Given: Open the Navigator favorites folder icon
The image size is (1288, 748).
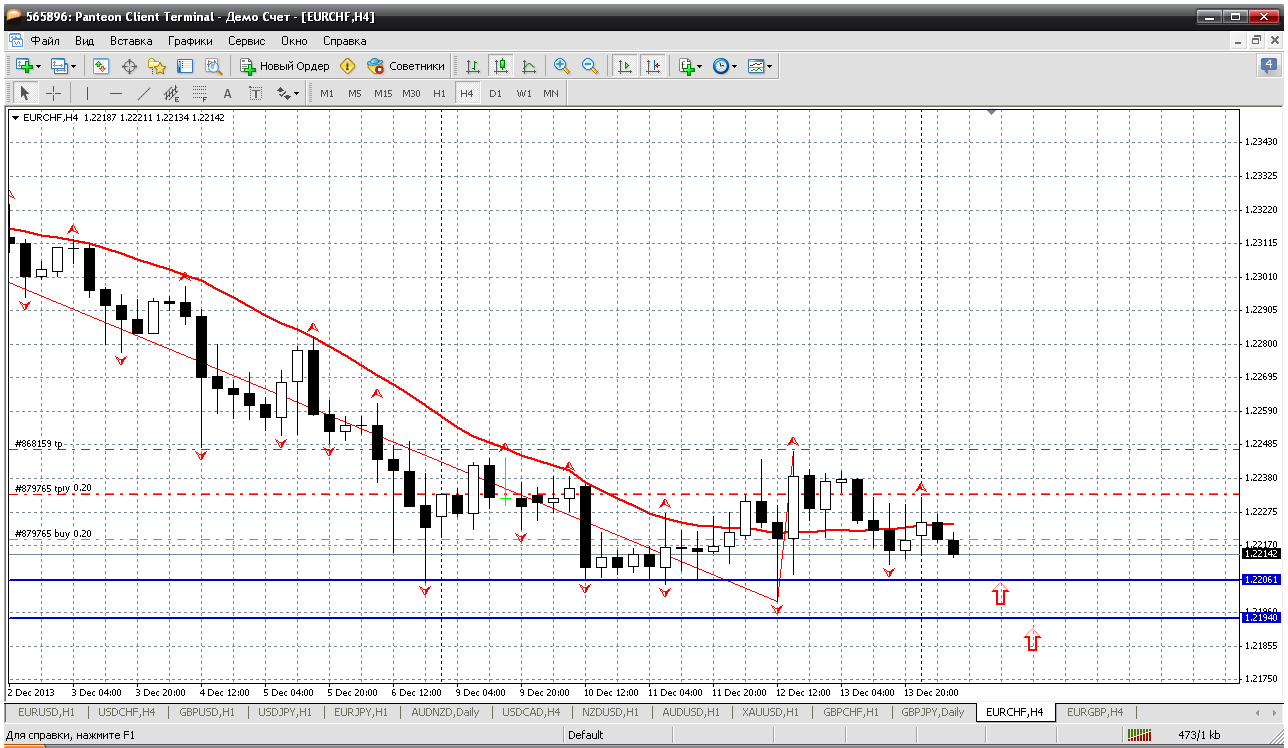Looking at the screenshot, I should (x=157, y=66).
